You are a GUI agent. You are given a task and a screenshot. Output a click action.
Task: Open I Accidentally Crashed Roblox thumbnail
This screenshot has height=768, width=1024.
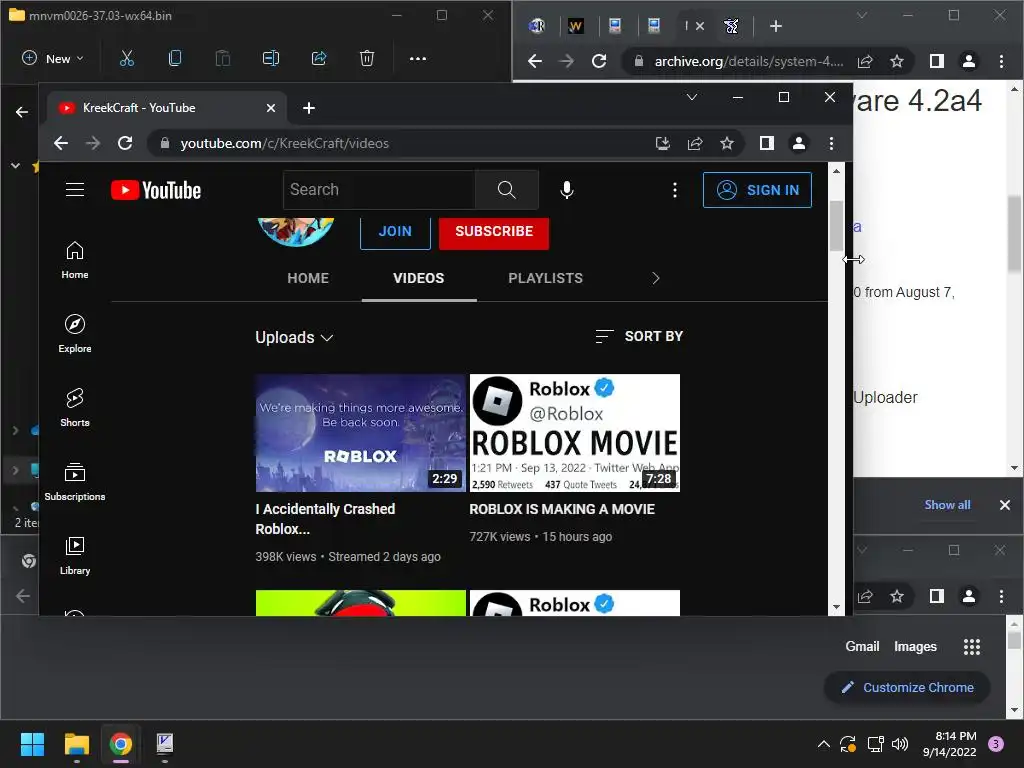pyautogui.click(x=360, y=432)
